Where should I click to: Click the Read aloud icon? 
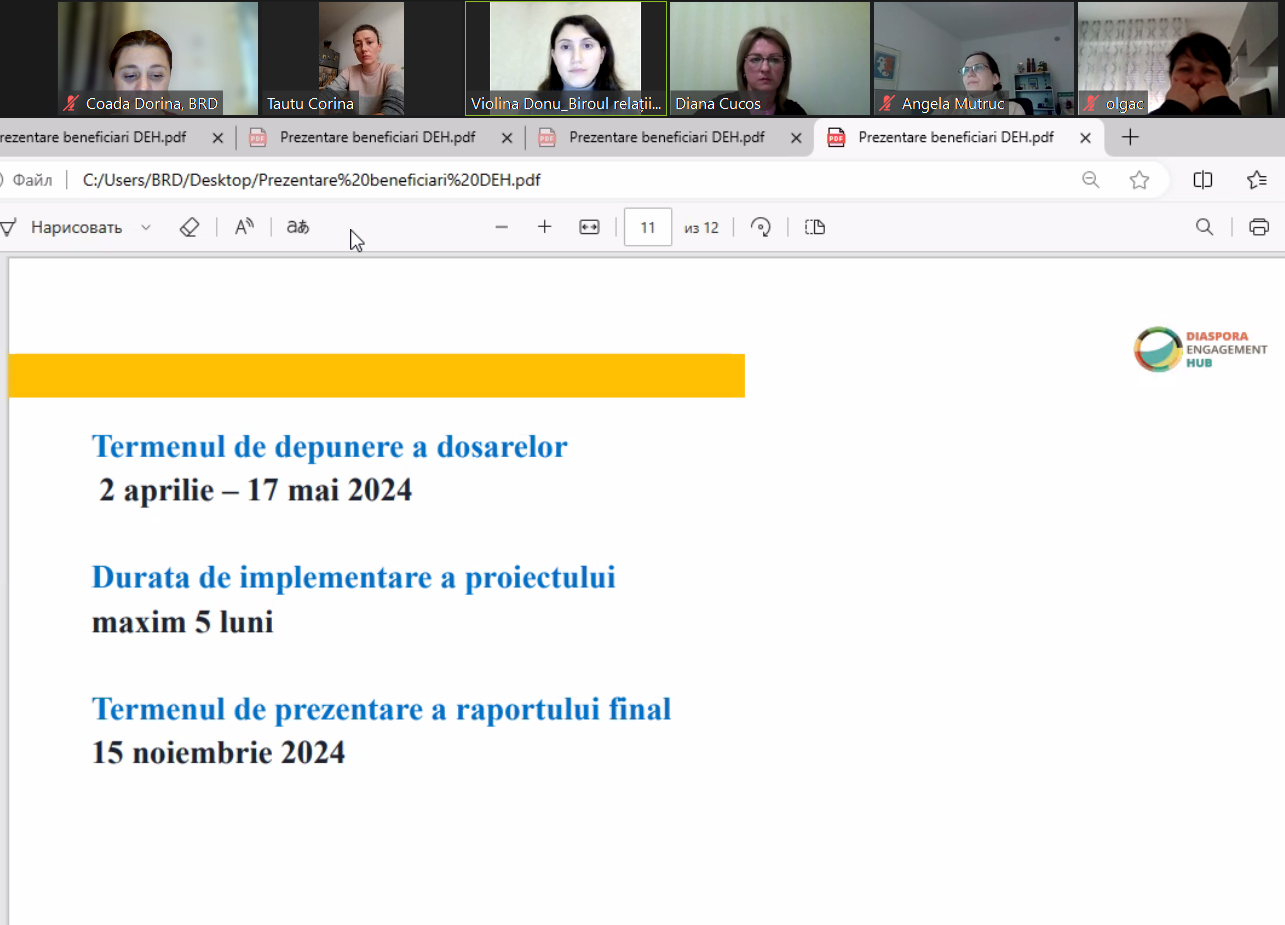pos(244,228)
